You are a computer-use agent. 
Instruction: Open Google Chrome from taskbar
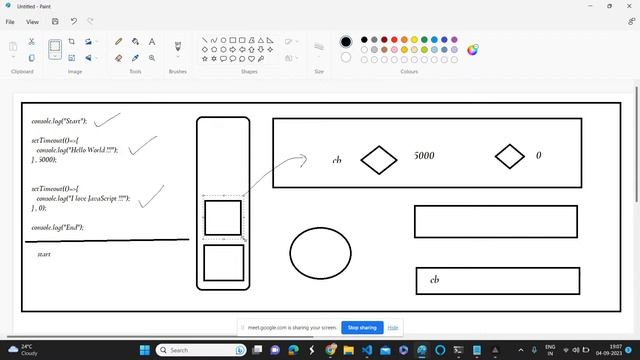[330, 350]
